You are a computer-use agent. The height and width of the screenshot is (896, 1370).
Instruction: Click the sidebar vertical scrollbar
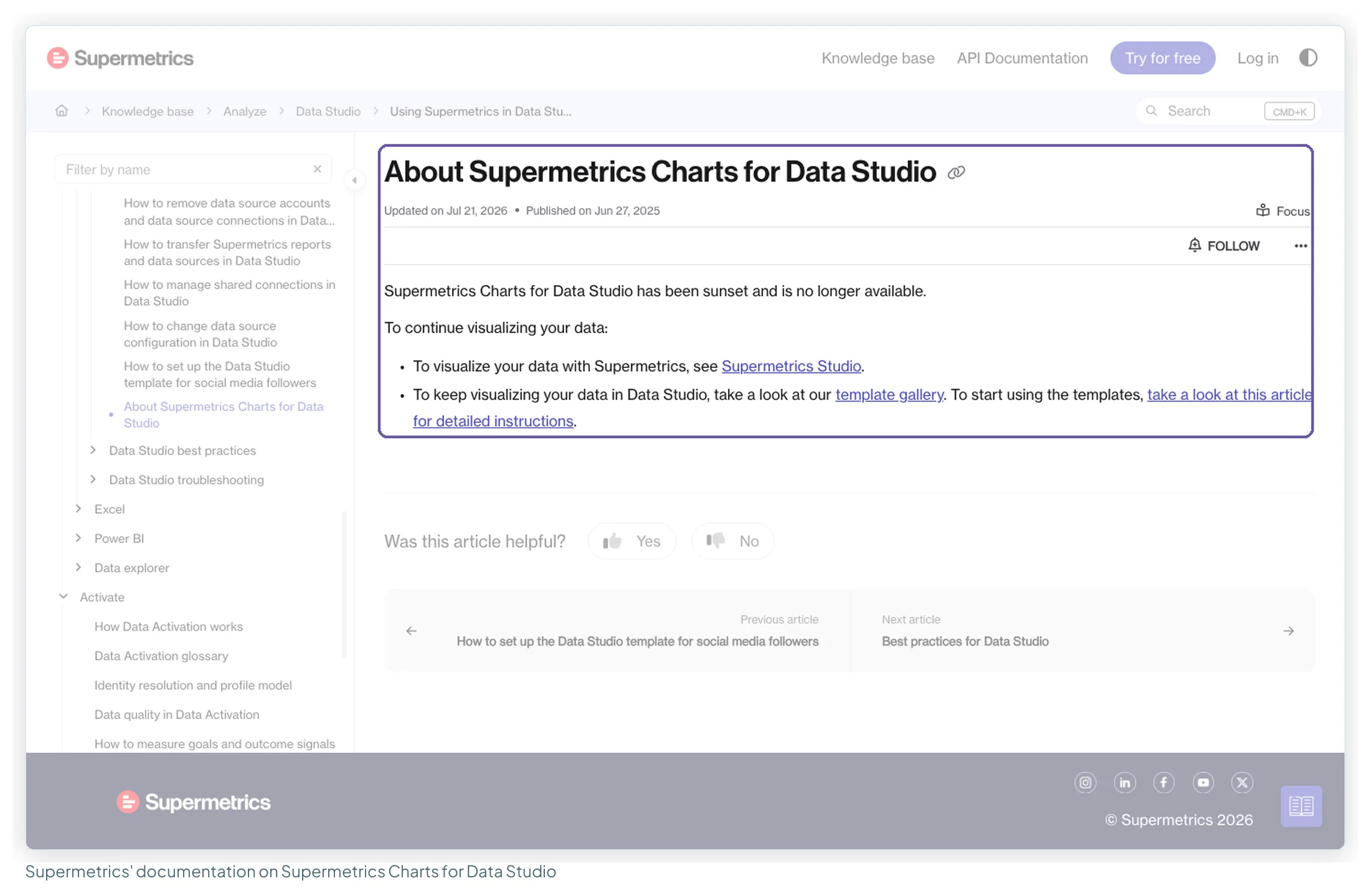click(x=344, y=584)
